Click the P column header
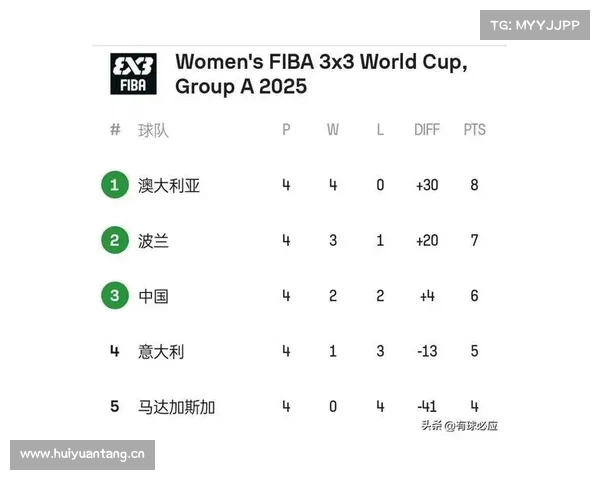Screen dimensions: 600x480 pos(286,130)
